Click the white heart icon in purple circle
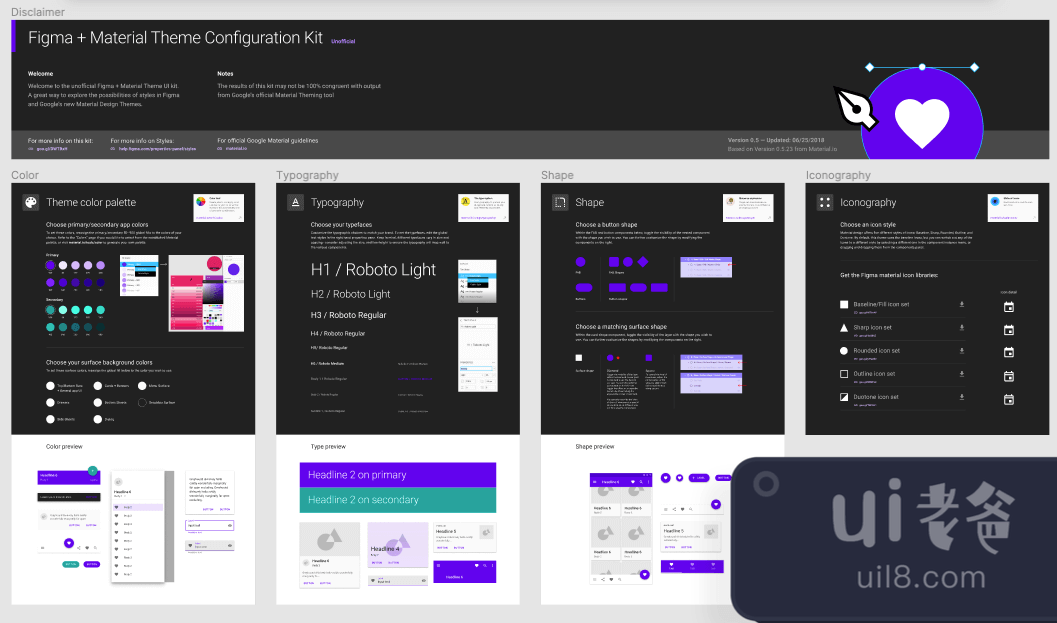This screenshot has width=1057, height=623. pos(921,122)
